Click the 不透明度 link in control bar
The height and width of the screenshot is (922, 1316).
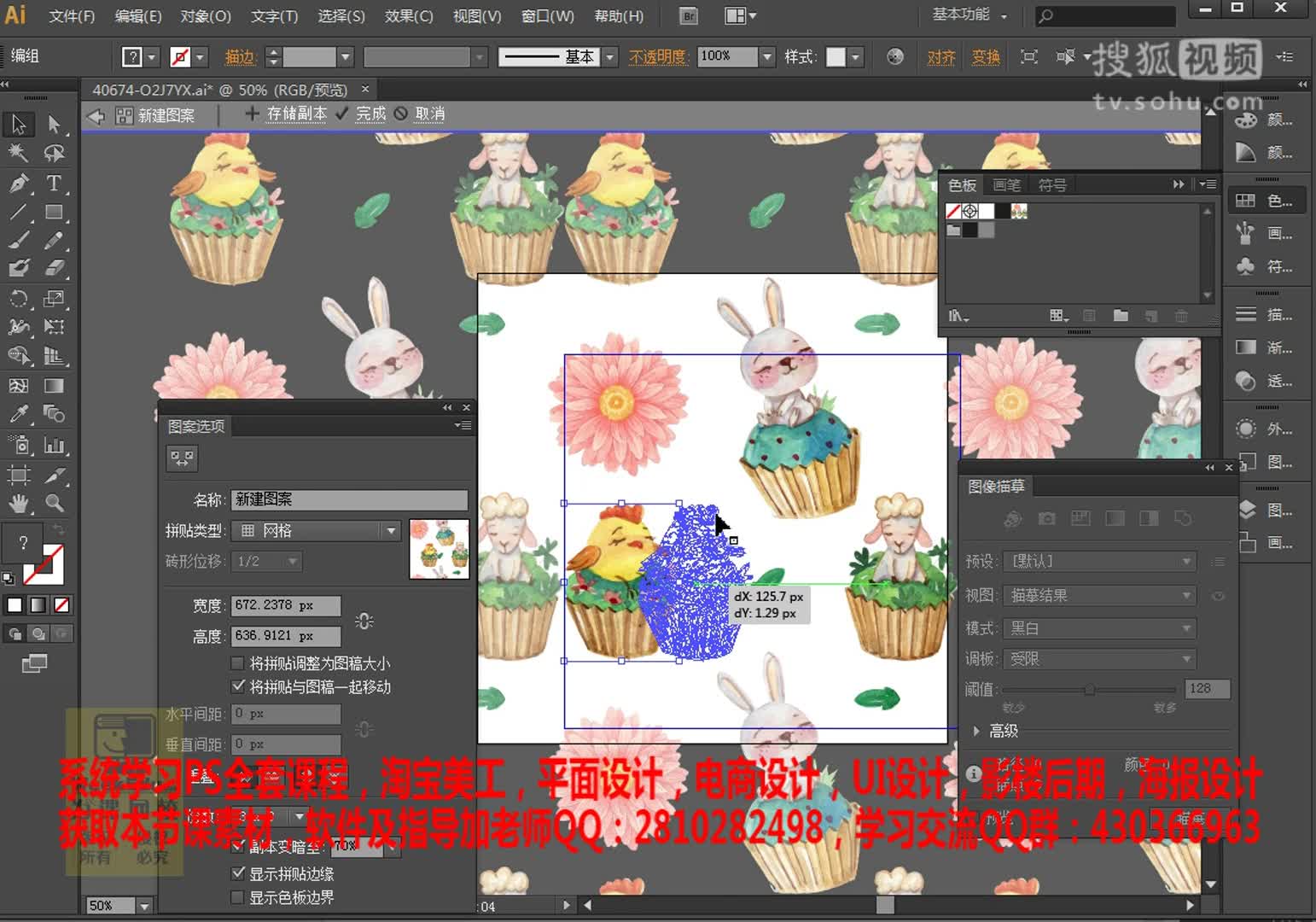[x=658, y=57]
